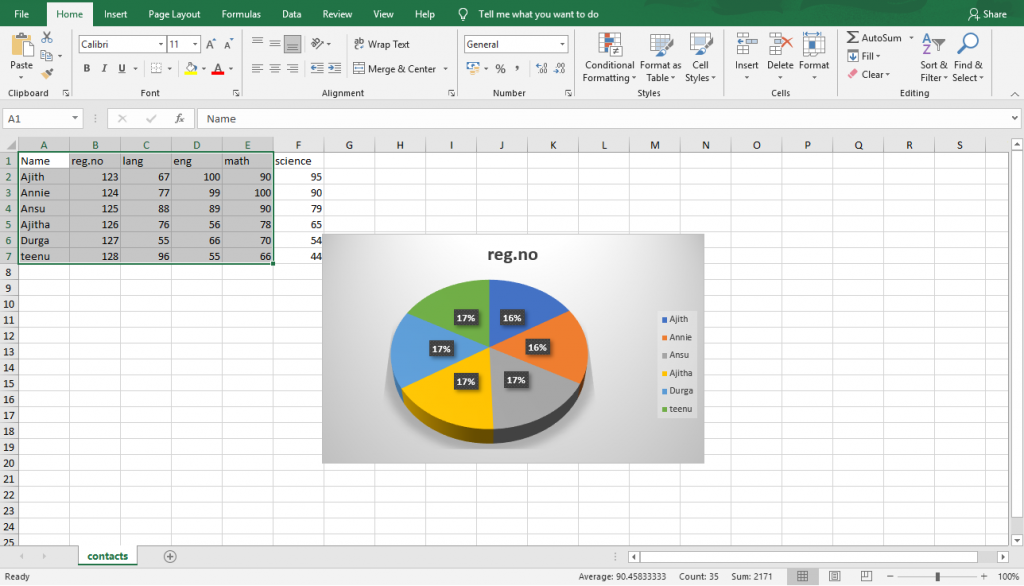Switch to the Formulas ribbon tab
Image resolution: width=1024 pixels, height=586 pixels.
pos(240,14)
